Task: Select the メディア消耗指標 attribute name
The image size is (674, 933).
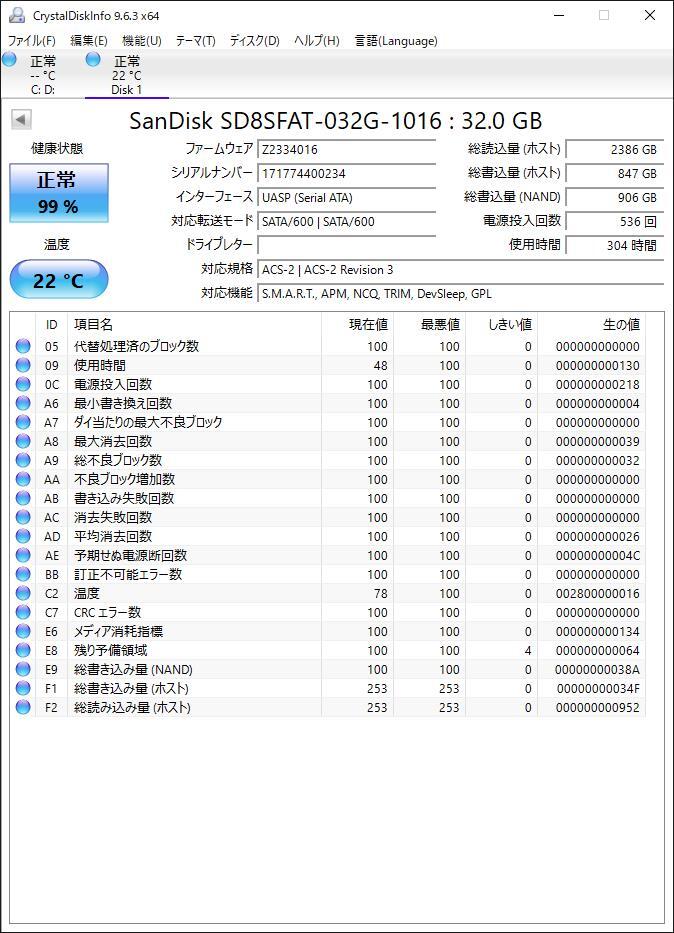Action: [118, 631]
